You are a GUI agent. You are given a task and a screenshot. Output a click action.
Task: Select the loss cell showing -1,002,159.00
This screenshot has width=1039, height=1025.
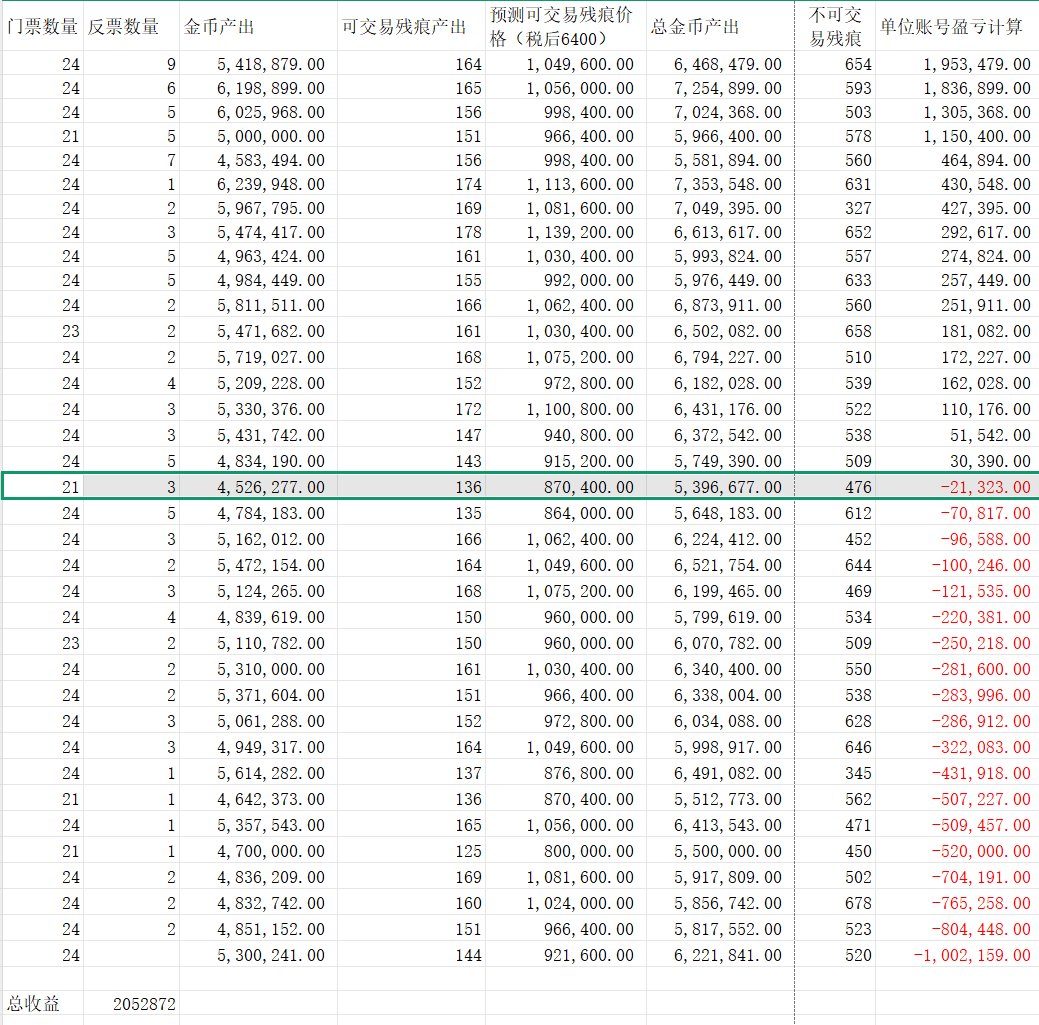tap(956, 955)
